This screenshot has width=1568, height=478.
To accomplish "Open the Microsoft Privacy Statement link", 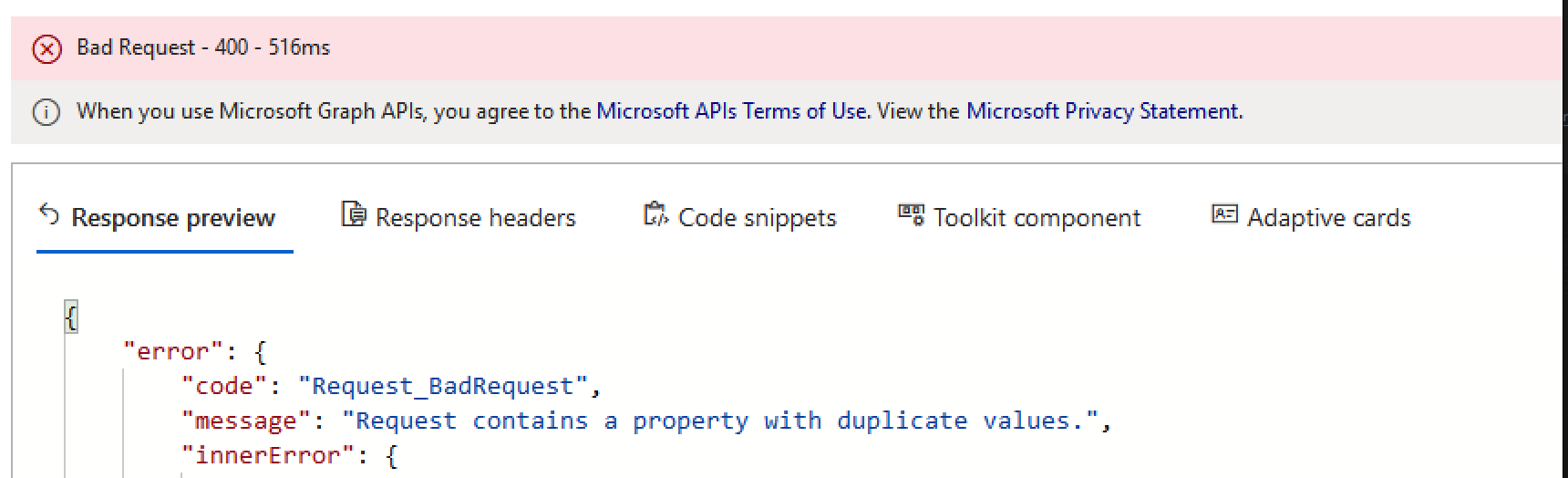I will tap(1102, 111).
